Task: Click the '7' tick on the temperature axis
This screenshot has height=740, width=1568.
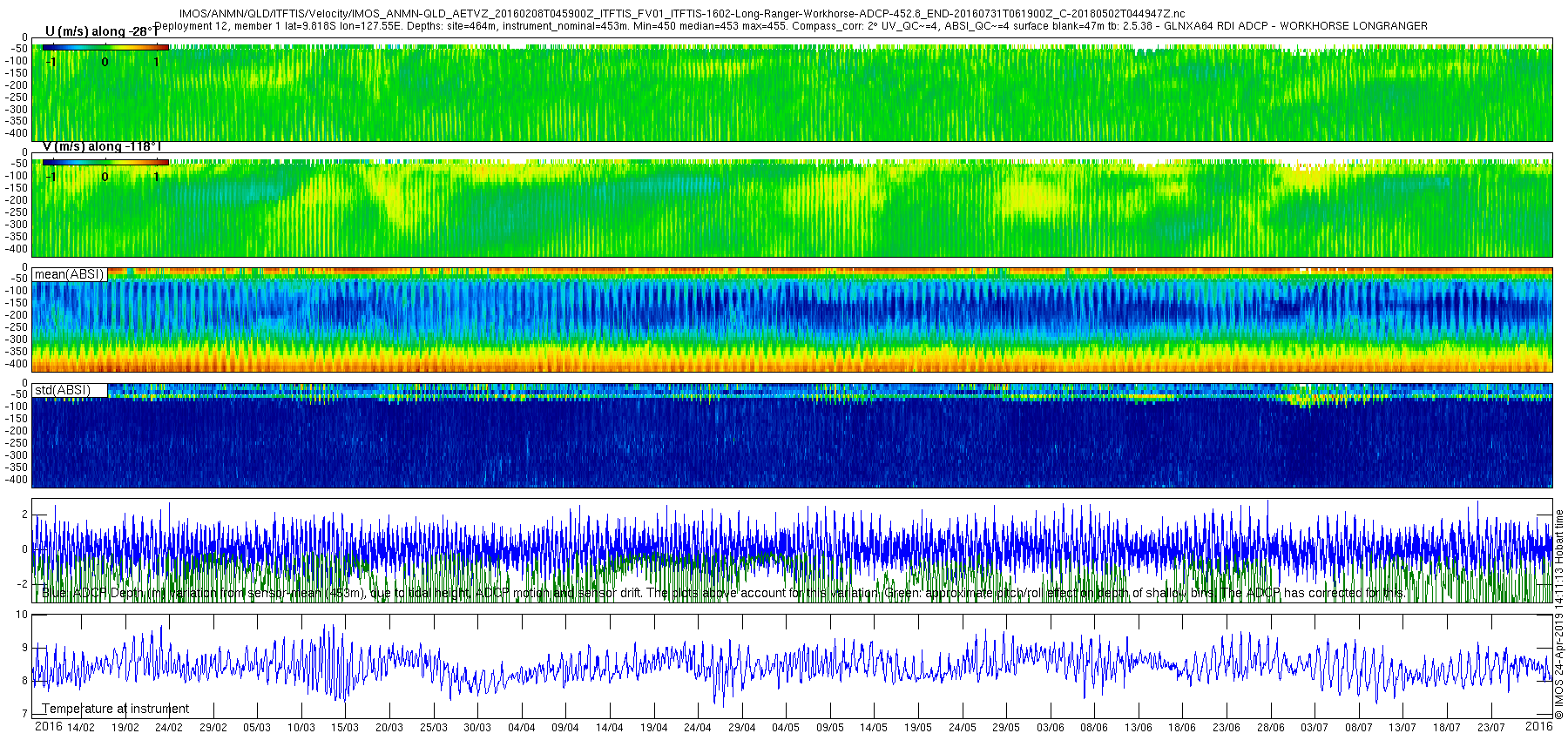Action: coord(24,714)
